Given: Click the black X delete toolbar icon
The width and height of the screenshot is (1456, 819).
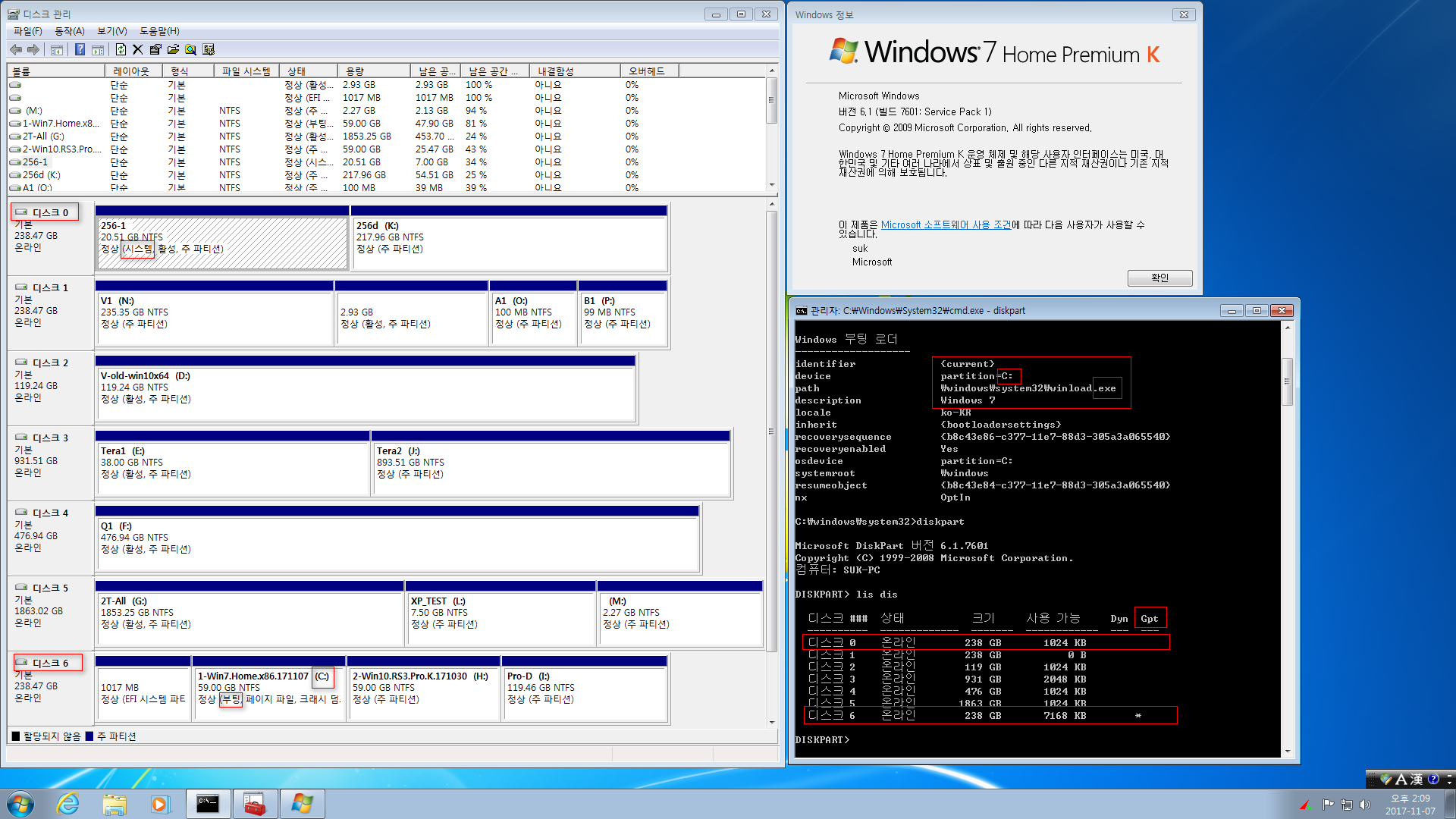Looking at the screenshot, I should pyautogui.click(x=137, y=49).
